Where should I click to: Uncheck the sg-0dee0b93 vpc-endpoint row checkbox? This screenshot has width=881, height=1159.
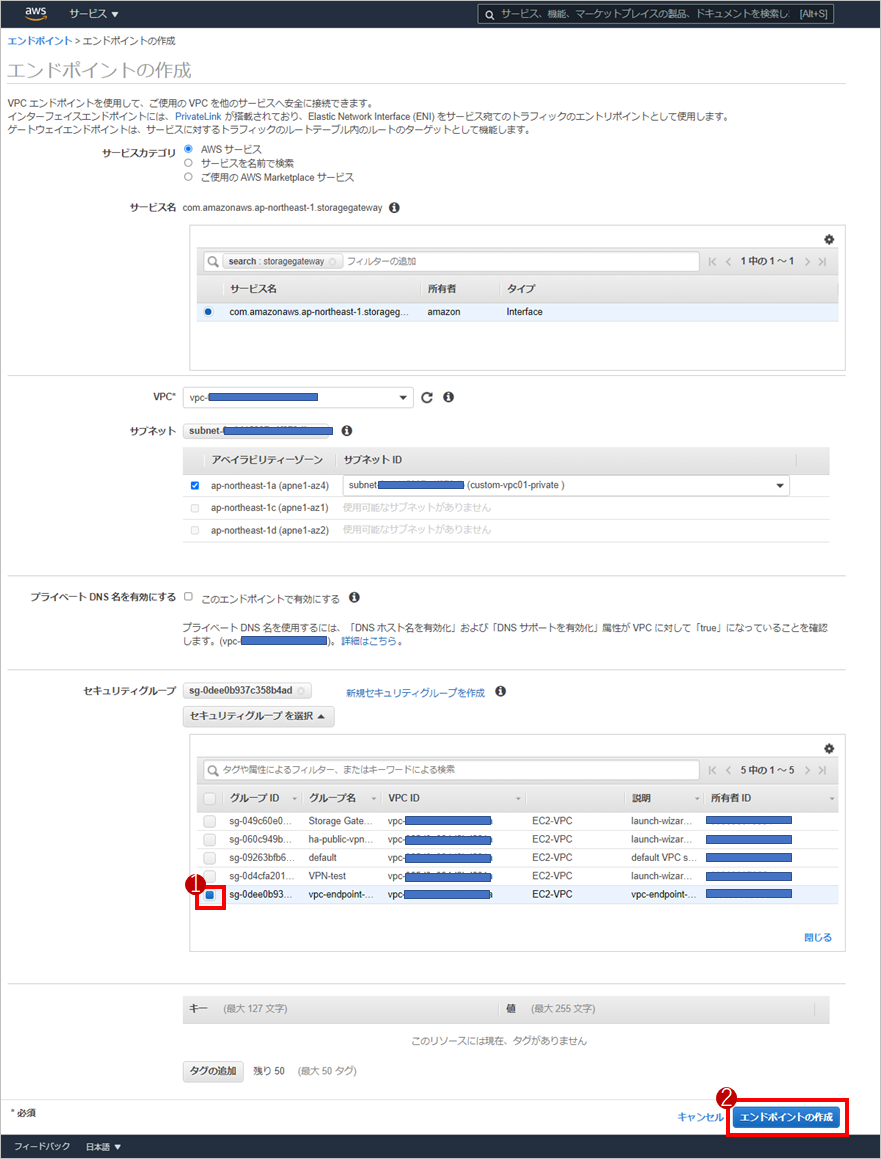point(210,894)
